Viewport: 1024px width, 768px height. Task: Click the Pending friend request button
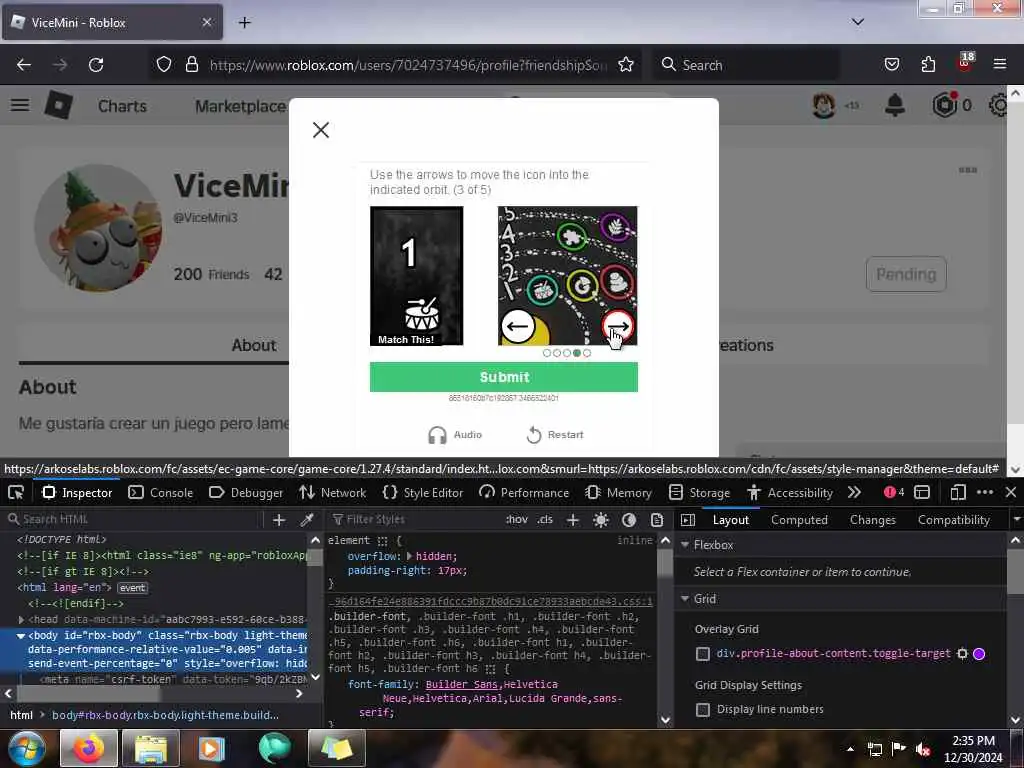pyautogui.click(x=906, y=274)
